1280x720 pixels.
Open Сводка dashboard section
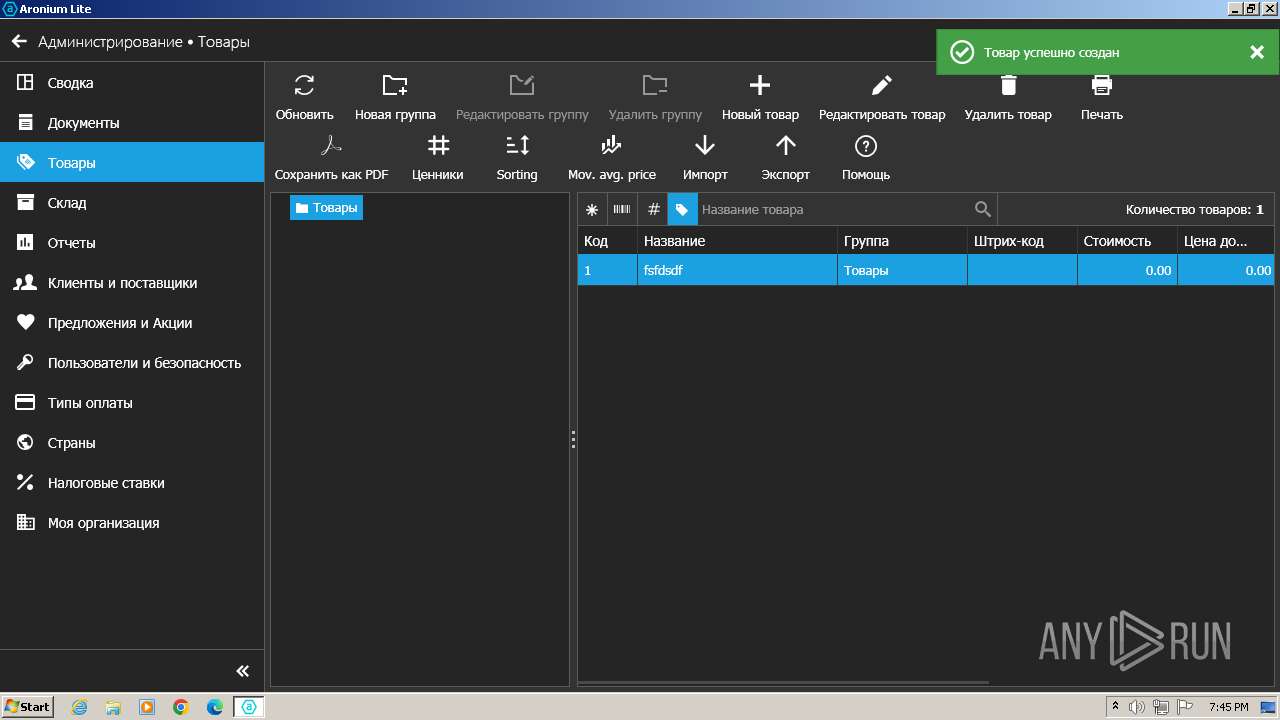pyautogui.click(x=132, y=83)
